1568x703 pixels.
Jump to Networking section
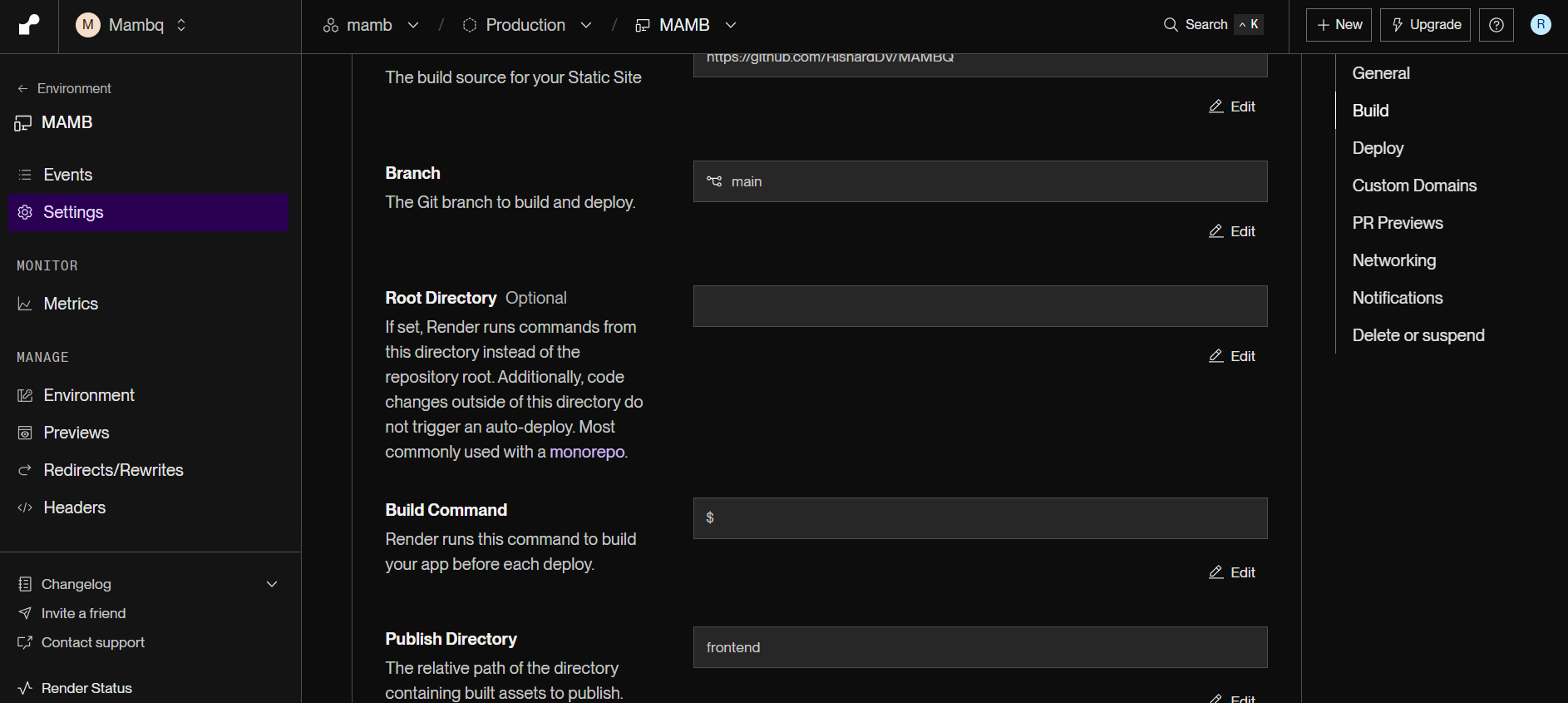click(x=1394, y=260)
